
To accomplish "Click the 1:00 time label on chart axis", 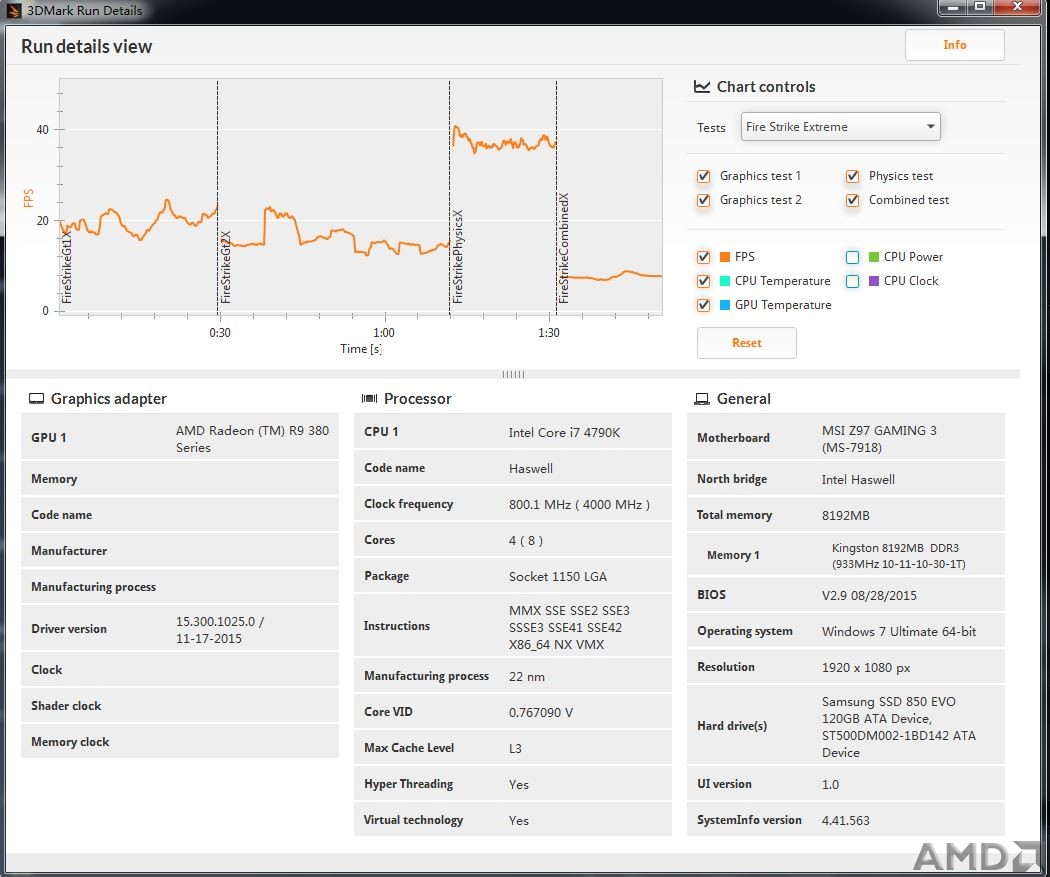I will pos(384,333).
